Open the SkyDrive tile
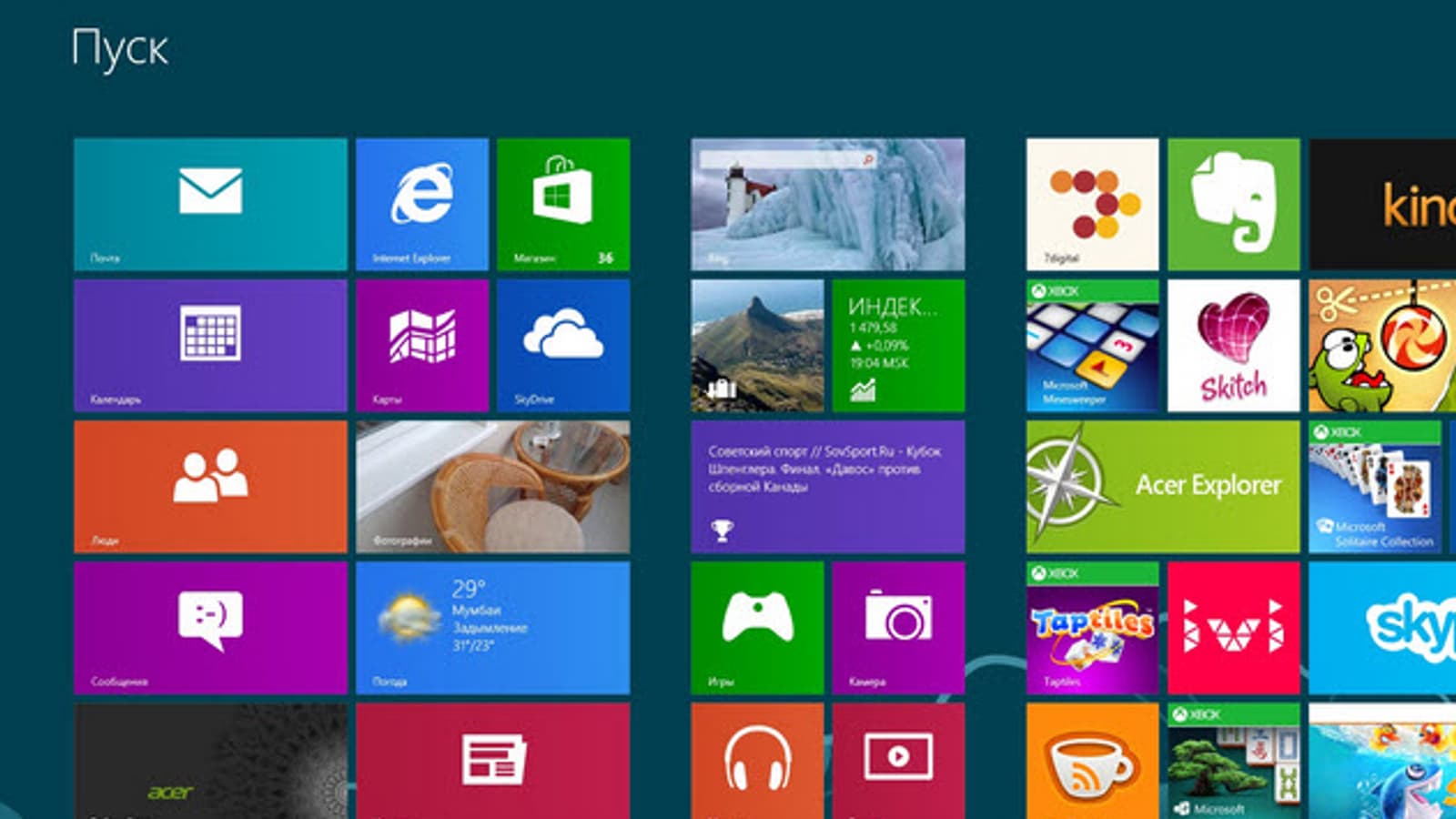Viewport: 1456px width, 819px height. pyautogui.click(x=563, y=346)
